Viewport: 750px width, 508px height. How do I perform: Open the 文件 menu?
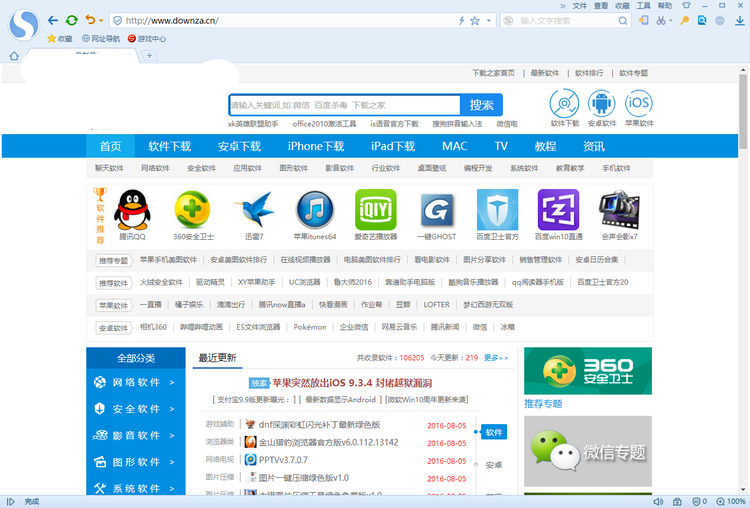(x=579, y=6)
